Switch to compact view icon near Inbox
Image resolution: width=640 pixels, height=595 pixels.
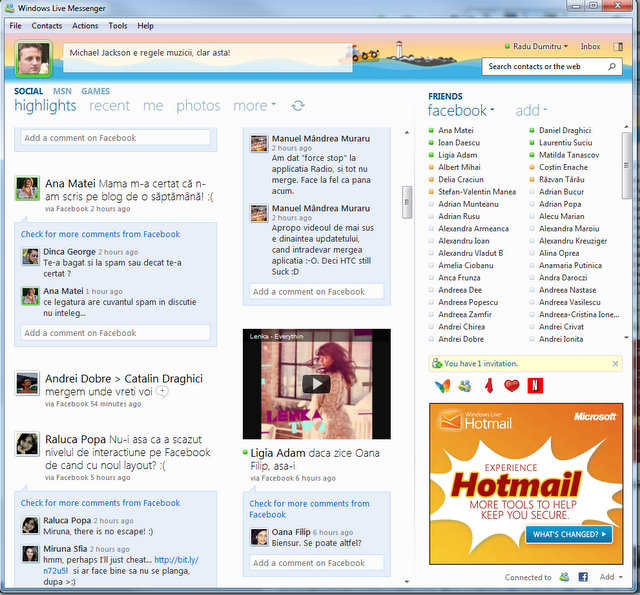pos(618,47)
